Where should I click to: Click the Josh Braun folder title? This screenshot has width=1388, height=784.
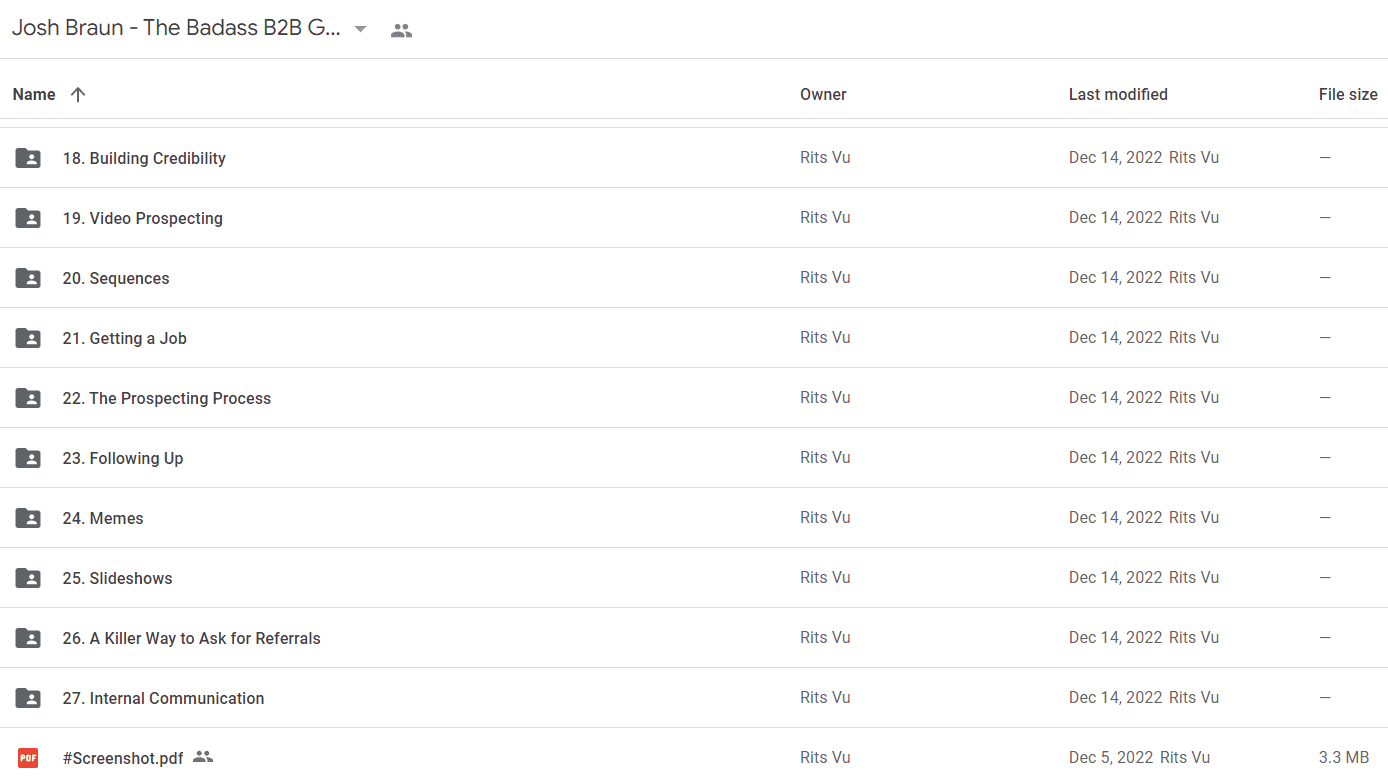point(176,28)
